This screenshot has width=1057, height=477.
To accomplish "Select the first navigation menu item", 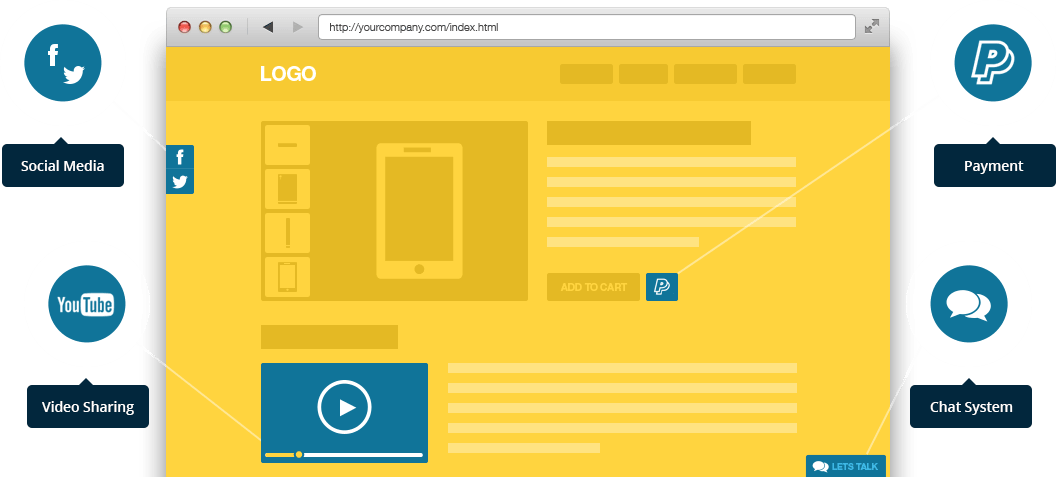I will click(x=586, y=74).
